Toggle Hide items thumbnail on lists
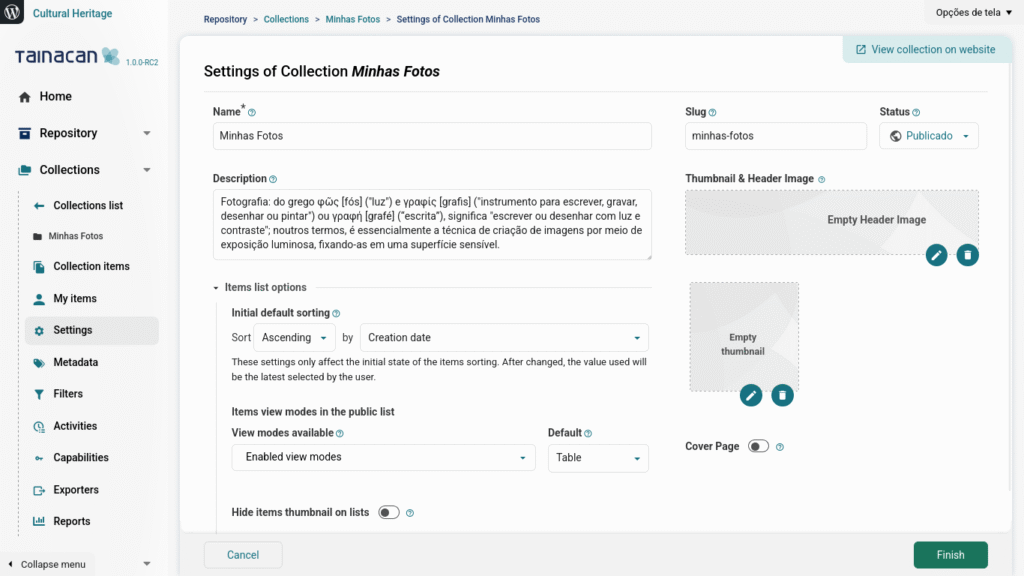1024x576 pixels. point(388,512)
